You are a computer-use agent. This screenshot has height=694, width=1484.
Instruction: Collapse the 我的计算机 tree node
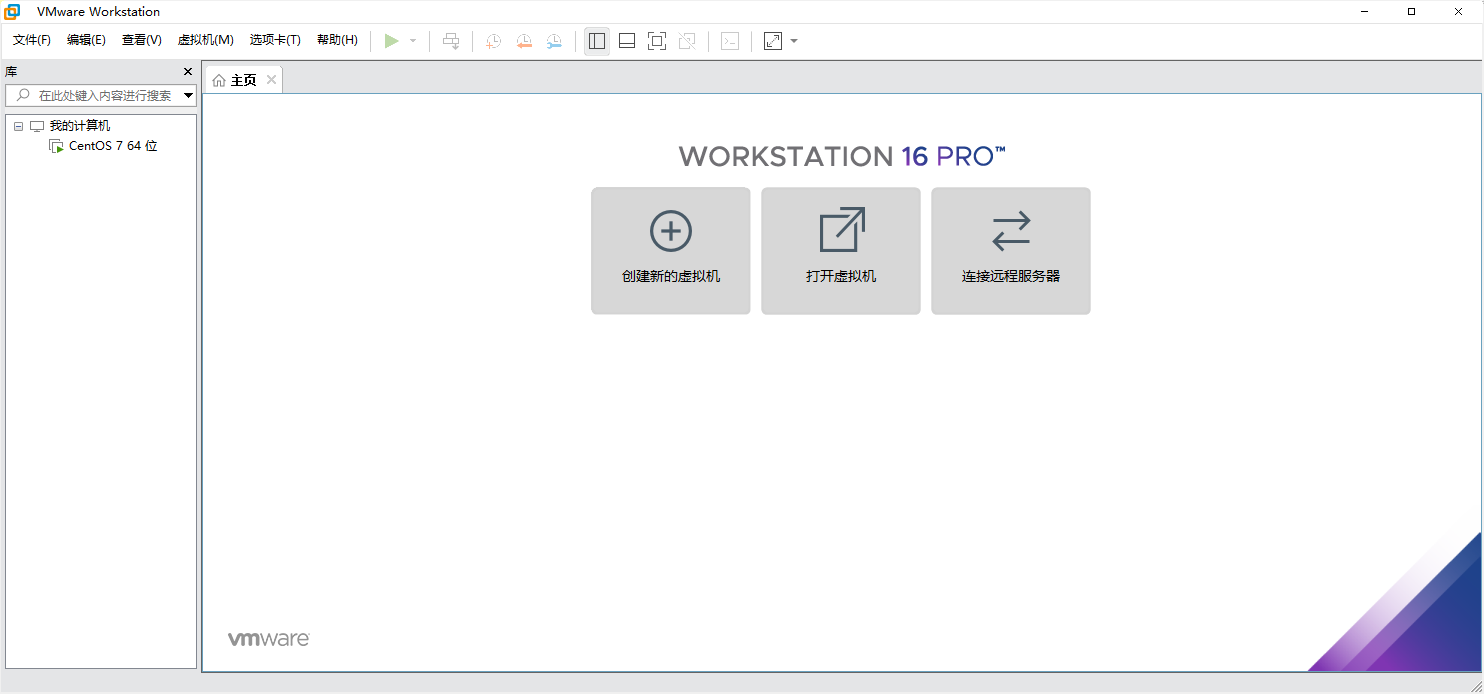(18, 127)
